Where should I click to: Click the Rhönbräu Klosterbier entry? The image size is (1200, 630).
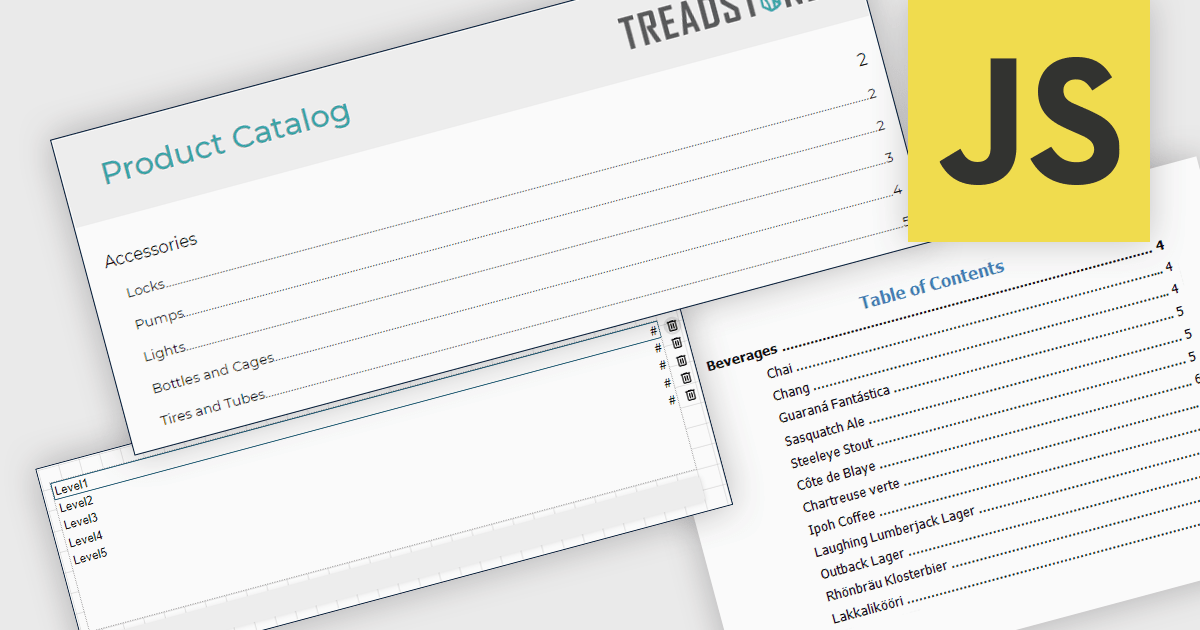click(x=888, y=581)
